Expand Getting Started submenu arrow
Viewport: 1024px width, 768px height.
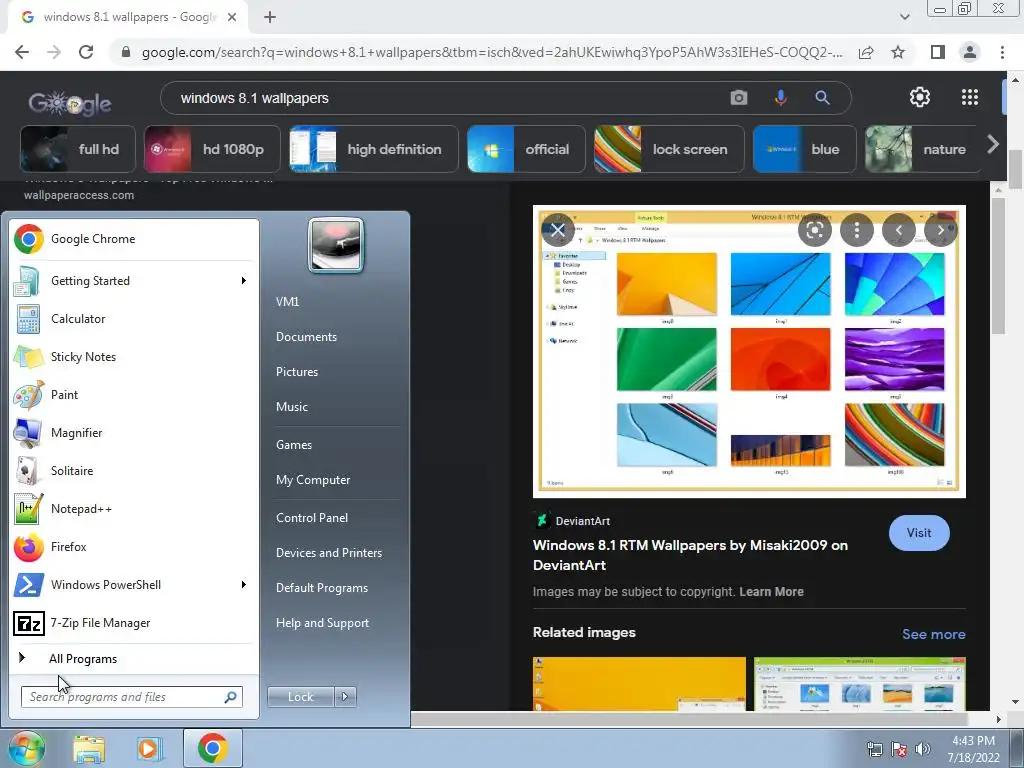244,281
